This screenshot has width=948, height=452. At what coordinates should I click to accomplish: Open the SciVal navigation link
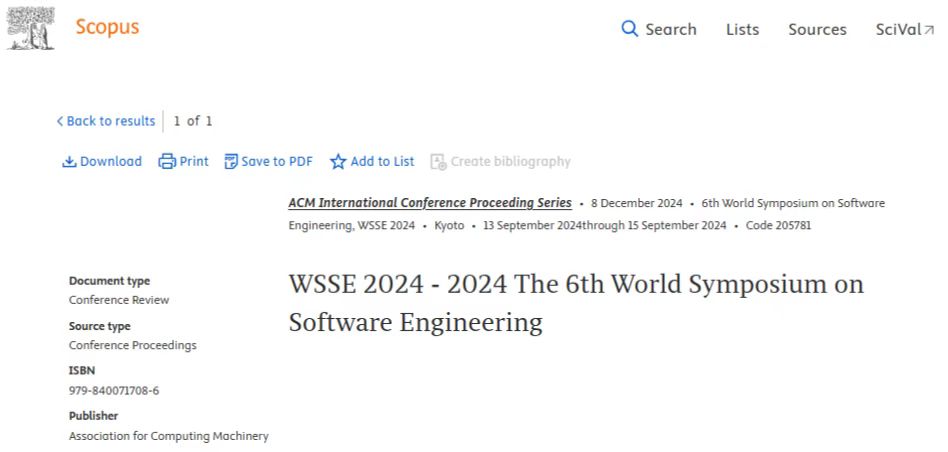(x=897, y=29)
